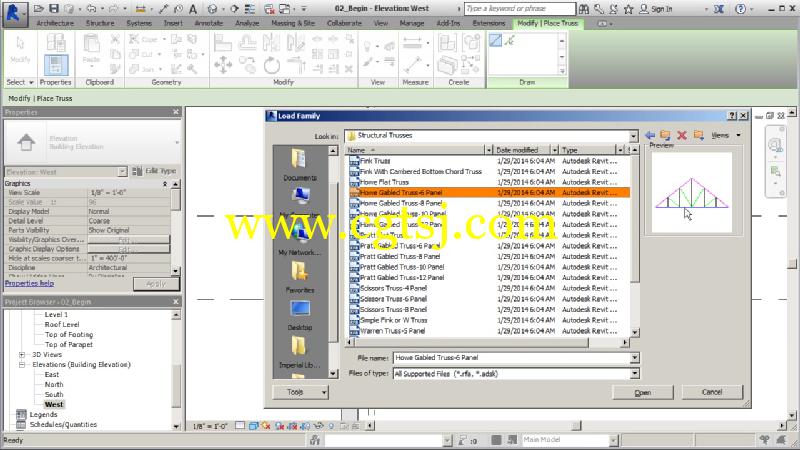Open Favorites in Load Family places bar
Viewport: 800px width, 450px height.
[299, 277]
